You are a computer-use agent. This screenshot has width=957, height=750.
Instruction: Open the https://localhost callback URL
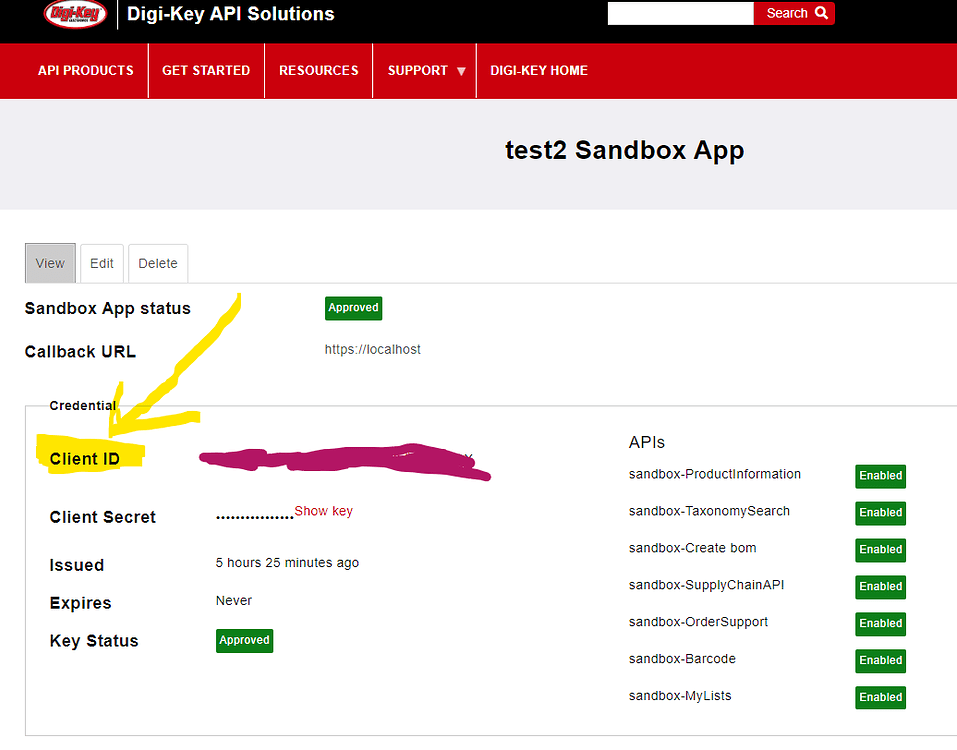(x=372, y=349)
